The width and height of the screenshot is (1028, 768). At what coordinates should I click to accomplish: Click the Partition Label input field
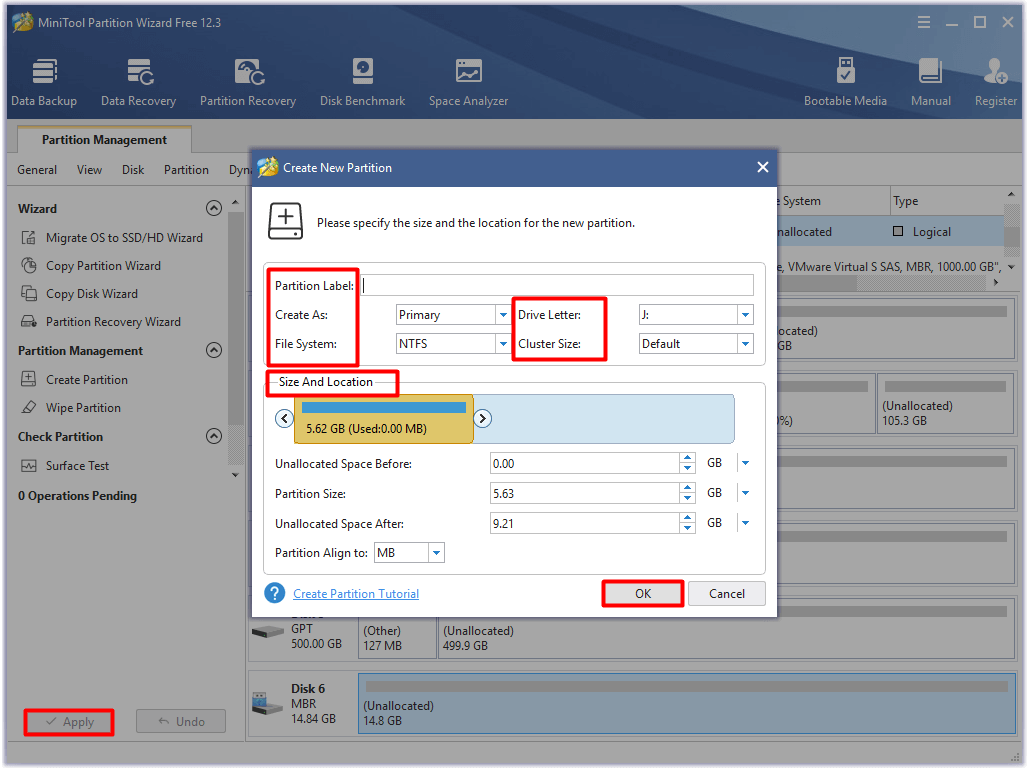click(557, 285)
